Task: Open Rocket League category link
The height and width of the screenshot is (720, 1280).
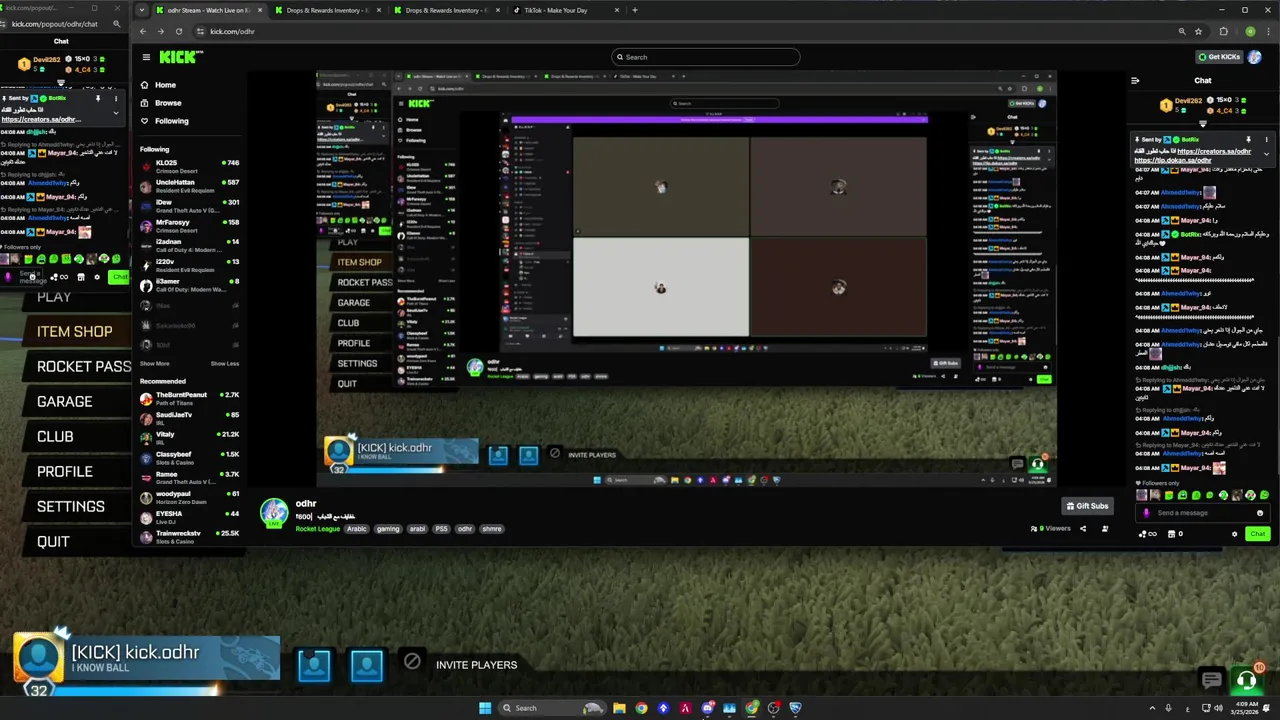Action: 318,529
